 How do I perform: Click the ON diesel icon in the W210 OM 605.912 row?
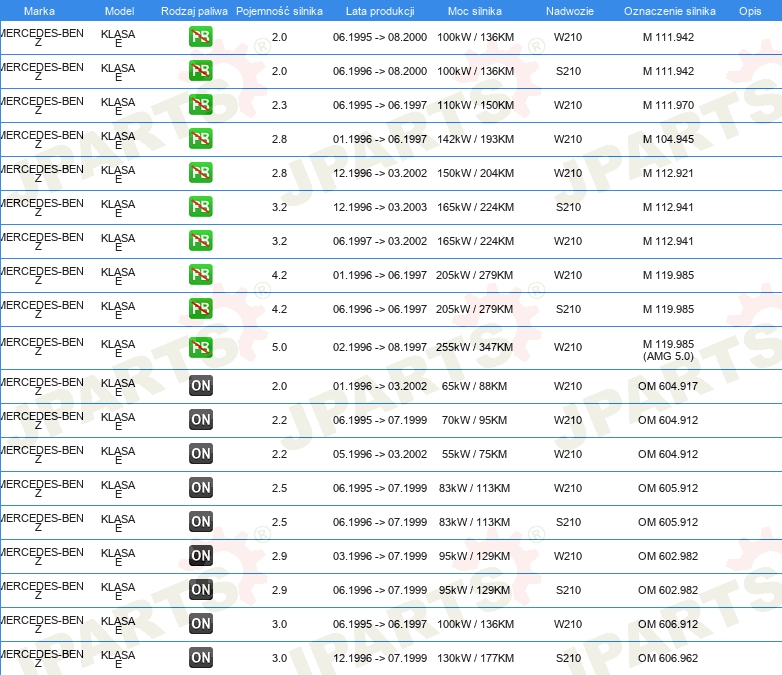(200, 487)
